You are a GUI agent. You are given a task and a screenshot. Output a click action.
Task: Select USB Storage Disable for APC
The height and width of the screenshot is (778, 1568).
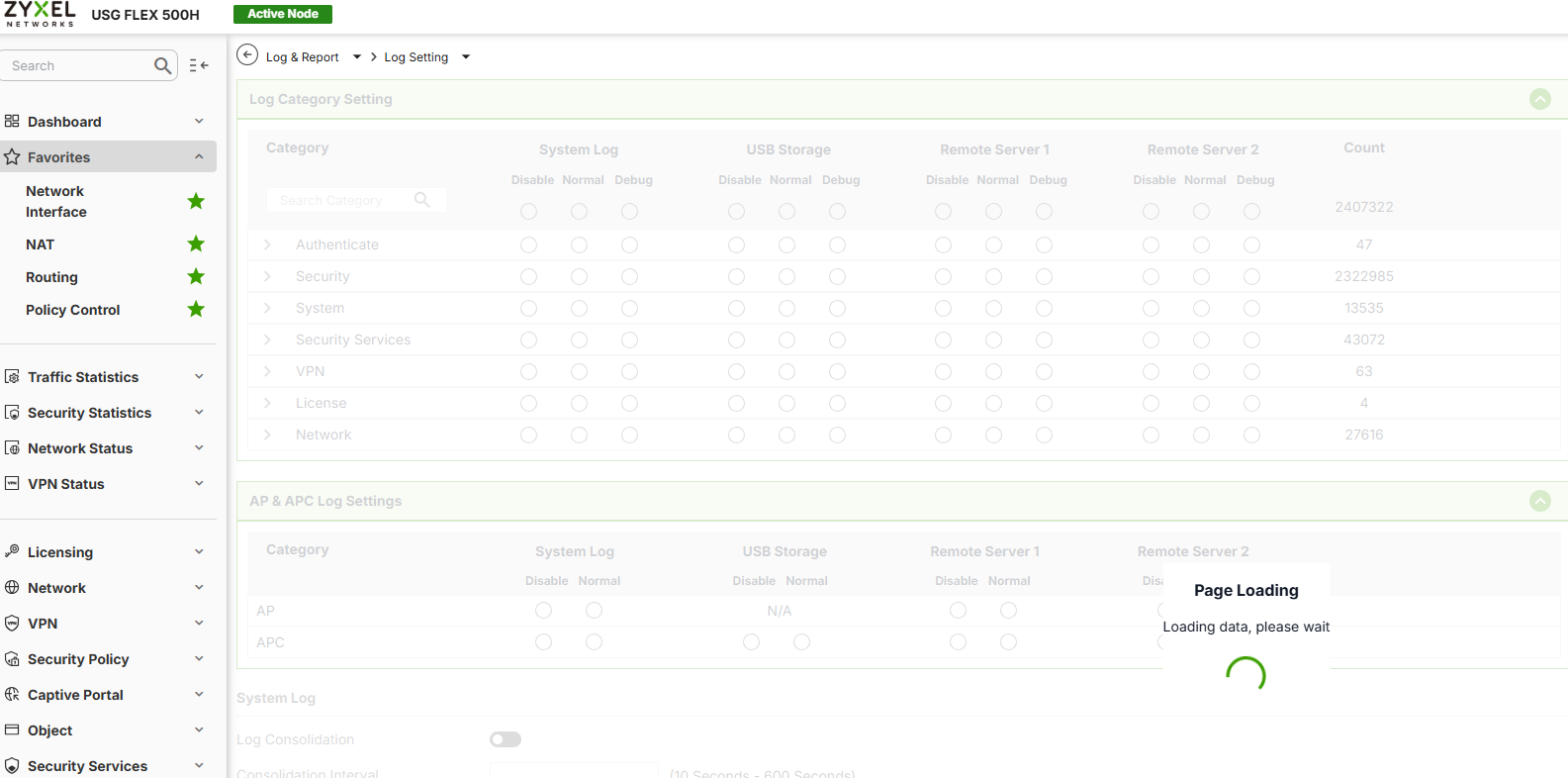click(x=752, y=642)
